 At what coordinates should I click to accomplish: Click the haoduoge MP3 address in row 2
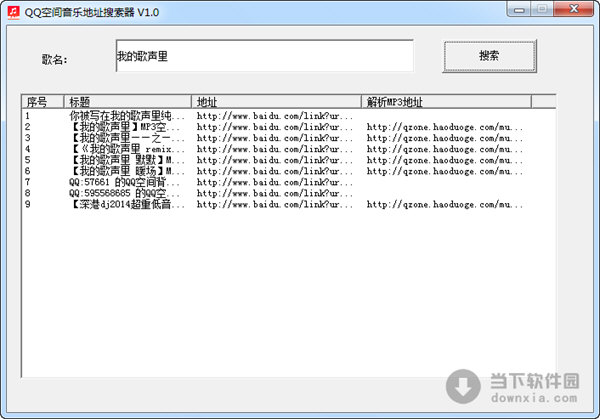(445, 127)
